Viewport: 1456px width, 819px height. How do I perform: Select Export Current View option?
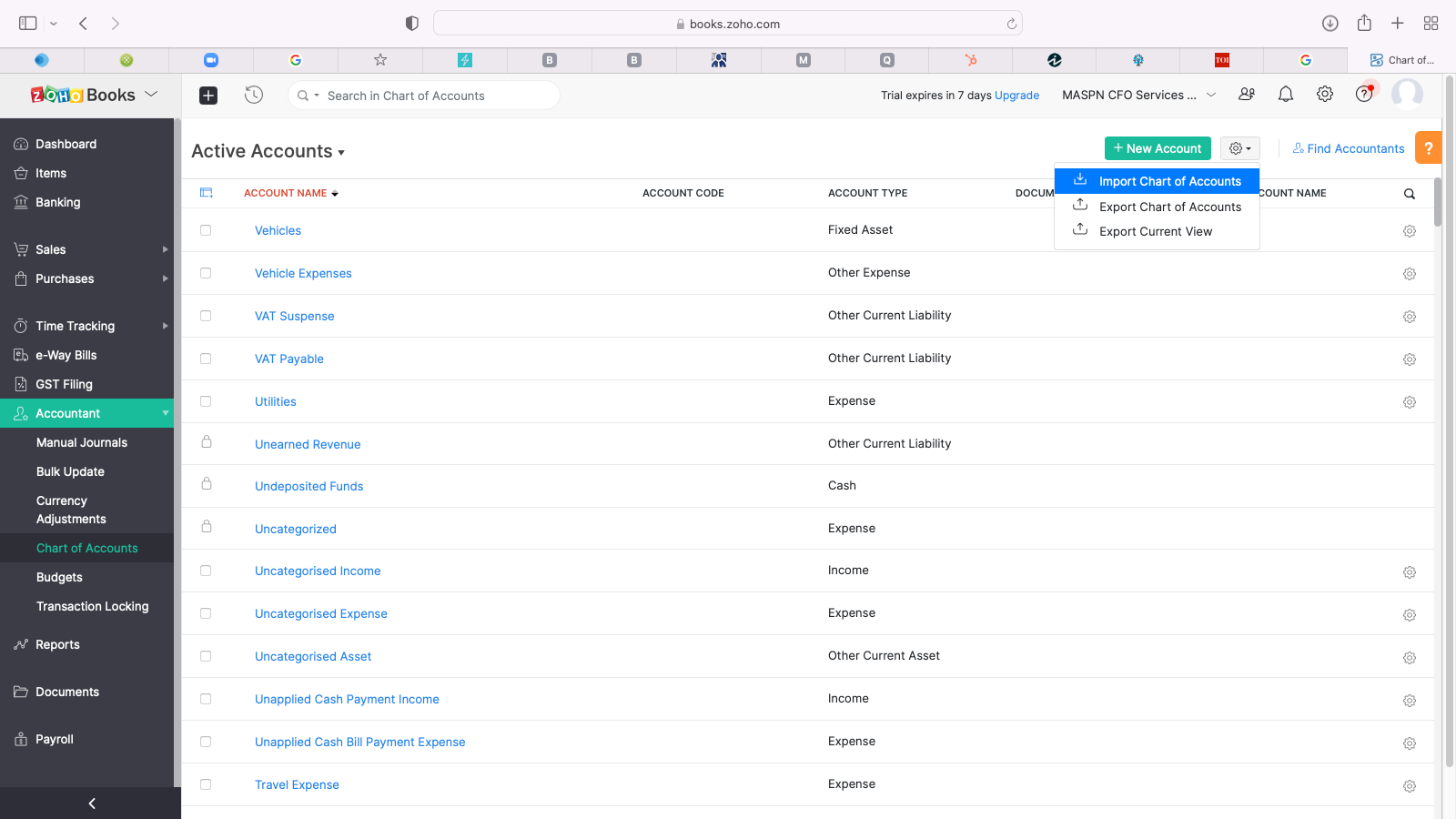coord(1155,232)
